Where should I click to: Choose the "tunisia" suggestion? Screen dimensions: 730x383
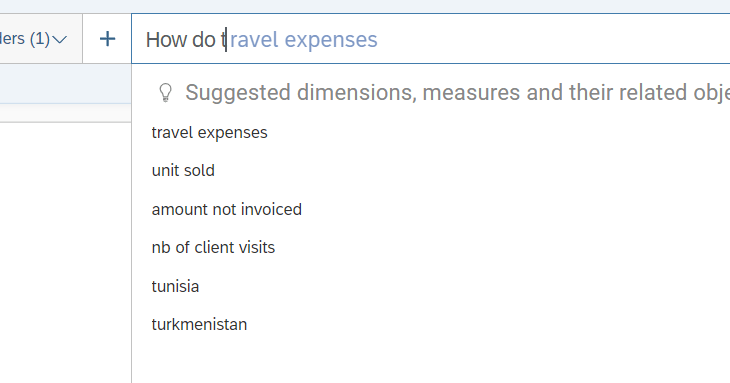tap(175, 286)
